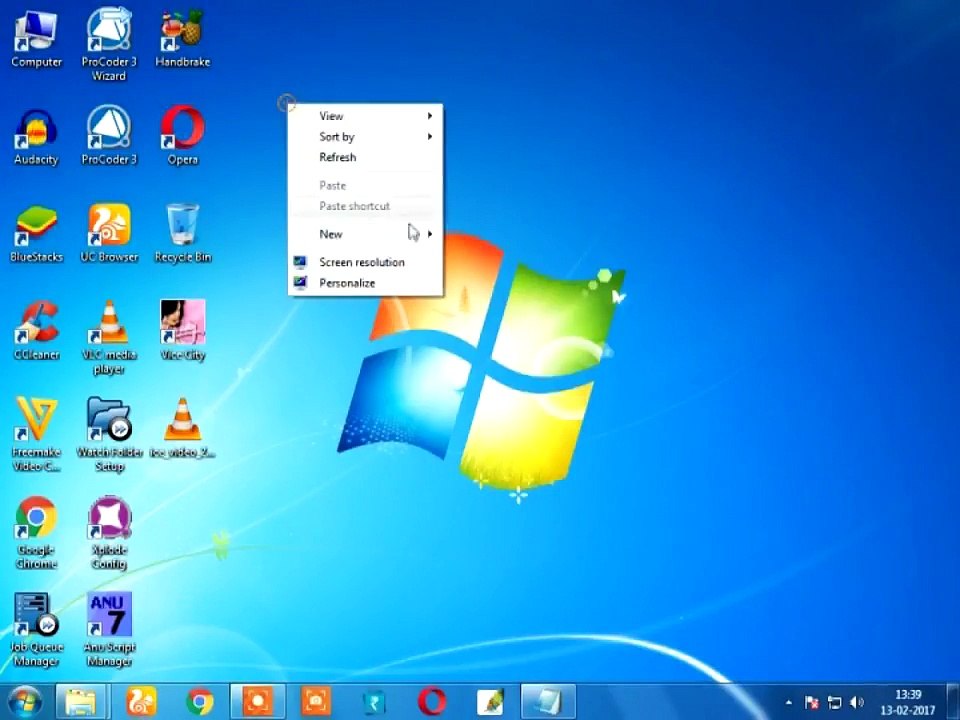Select the Recycle Bin icon

tap(182, 234)
